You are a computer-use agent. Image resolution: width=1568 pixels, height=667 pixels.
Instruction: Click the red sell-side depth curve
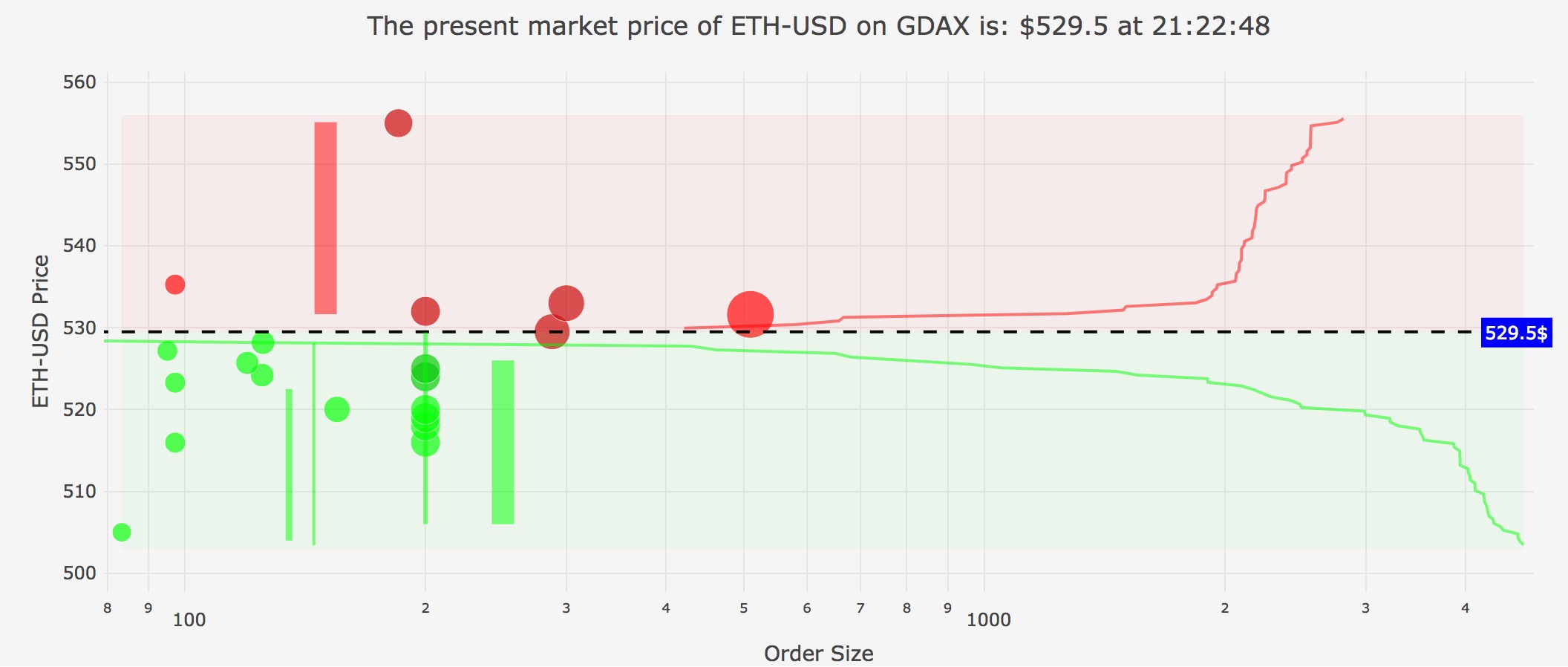[x=965, y=315]
